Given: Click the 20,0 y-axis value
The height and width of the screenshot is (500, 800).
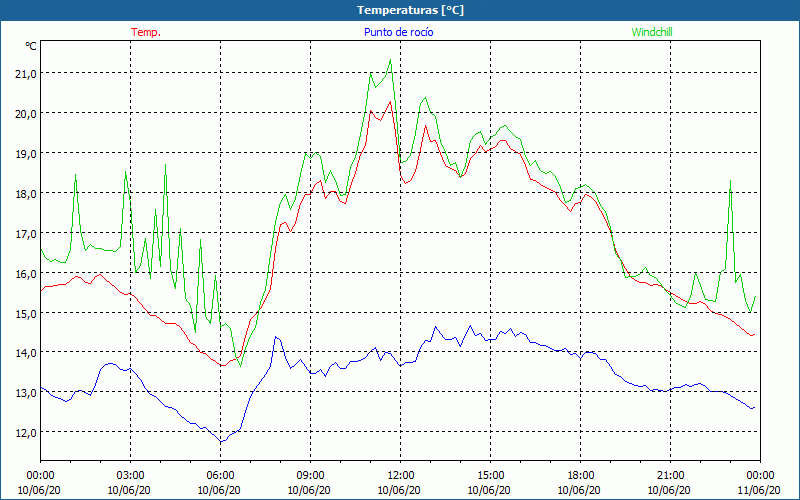Looking at the screenshot, I should (26, 114).
